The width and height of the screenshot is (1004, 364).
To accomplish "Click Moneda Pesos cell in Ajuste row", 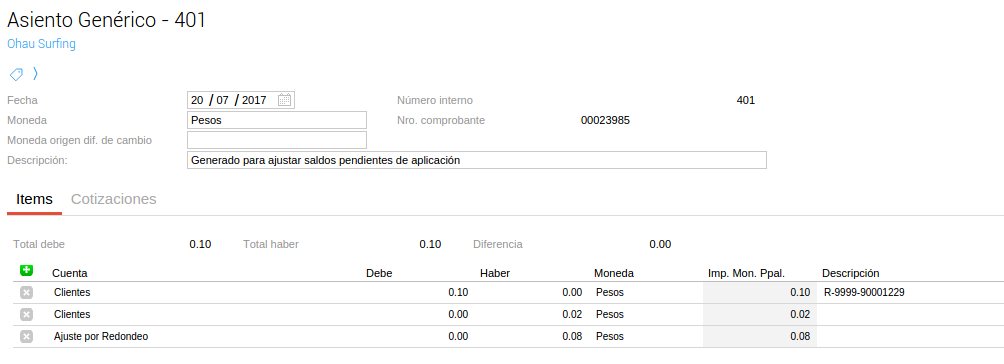I will pyautogui.click(x=610, y=336).
